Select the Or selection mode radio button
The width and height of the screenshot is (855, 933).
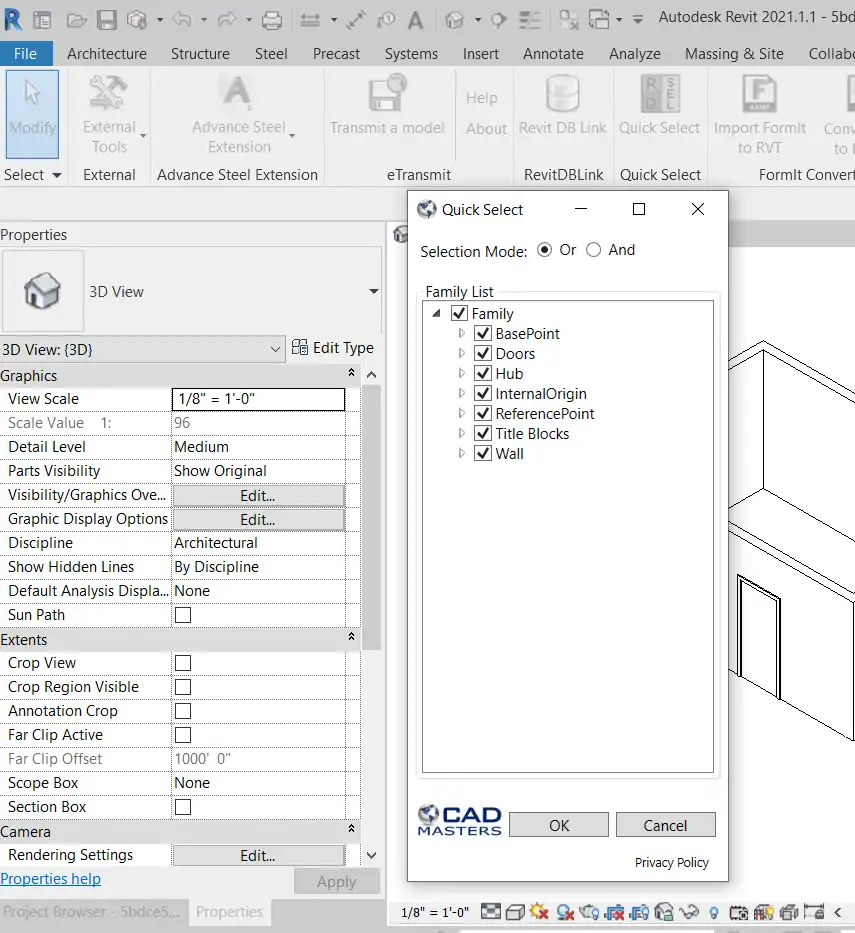546,251
